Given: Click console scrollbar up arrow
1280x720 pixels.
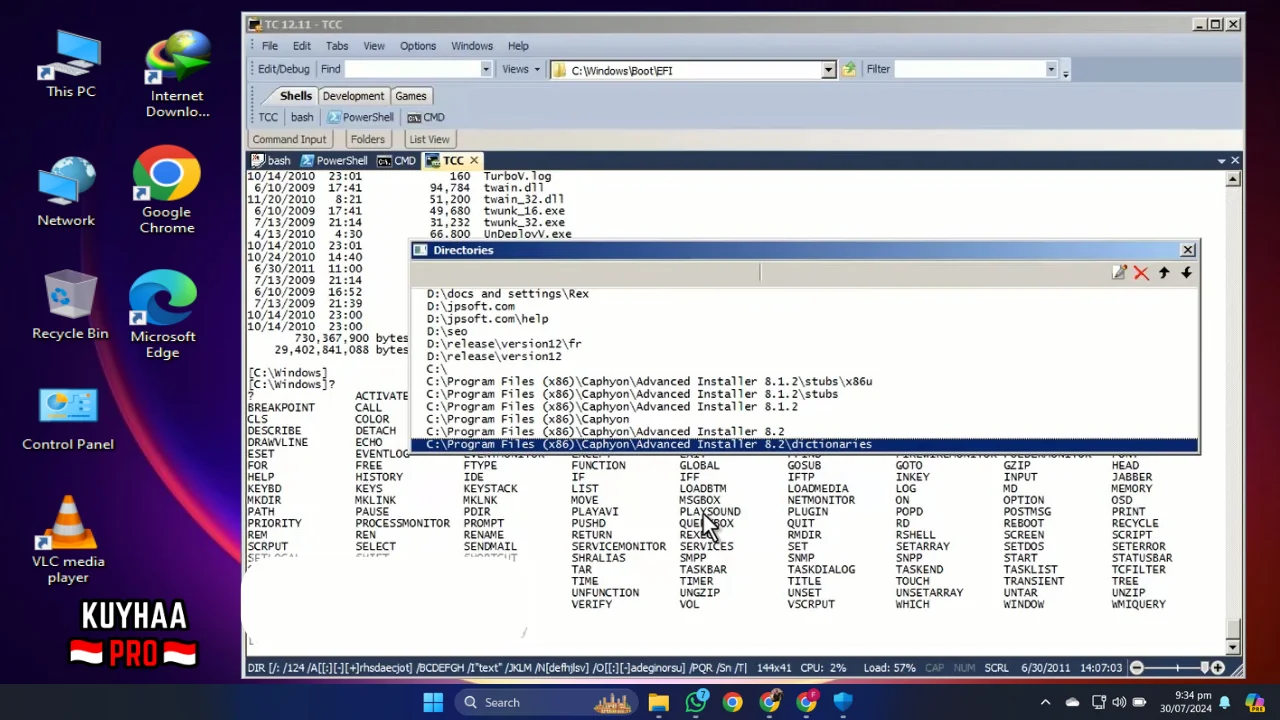Looking at the screenshot, I should coord(1233,179).
